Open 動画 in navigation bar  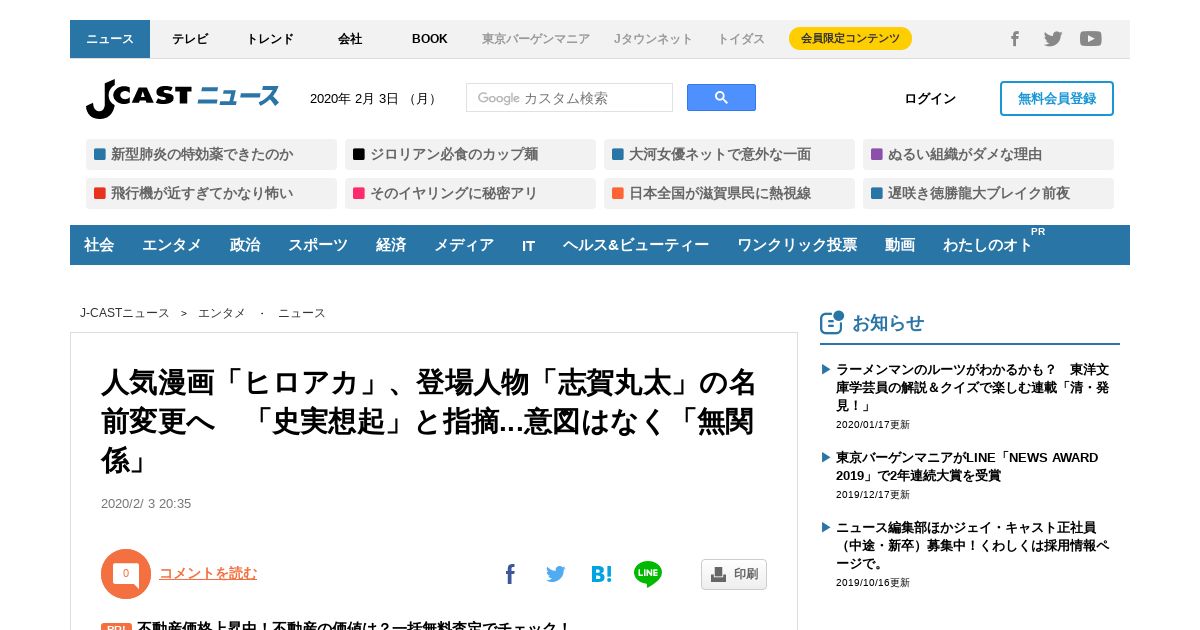click(900, 245)
